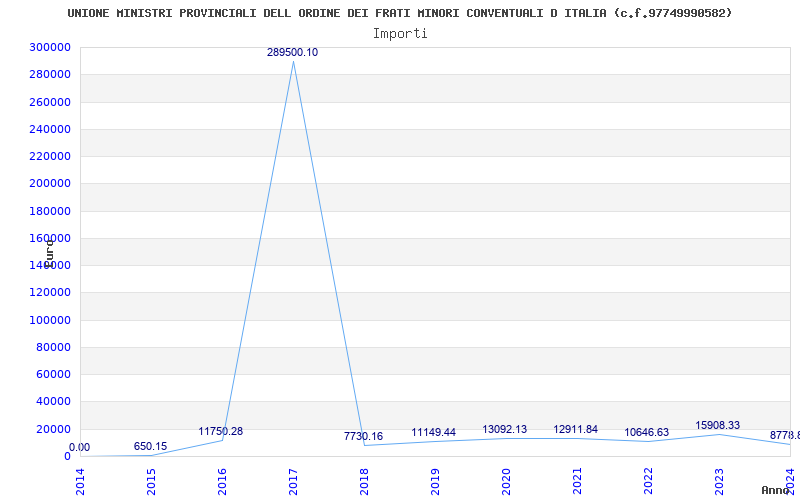Click the 2022 year axis label
800x500 pixels.
[648, 482]
